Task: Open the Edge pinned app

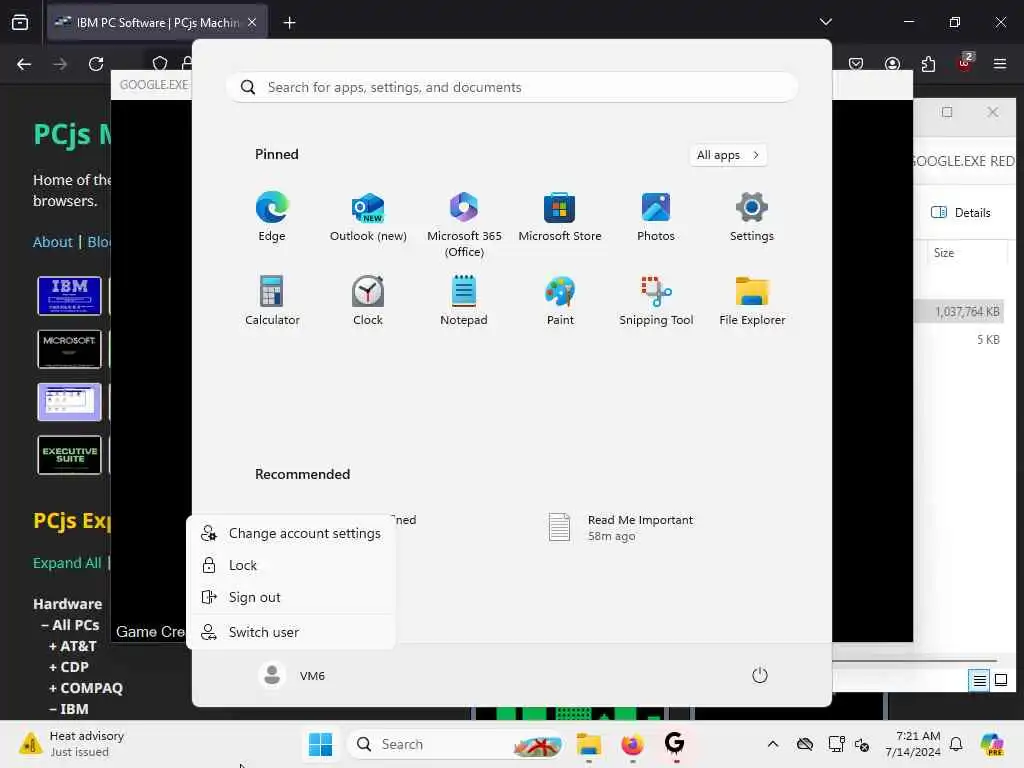Action: (x=272, y=217)
